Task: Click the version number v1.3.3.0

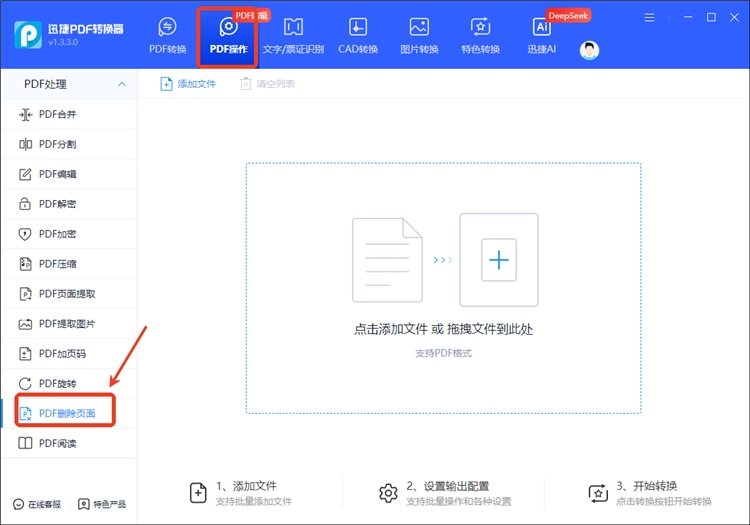Action: [63, 42]
